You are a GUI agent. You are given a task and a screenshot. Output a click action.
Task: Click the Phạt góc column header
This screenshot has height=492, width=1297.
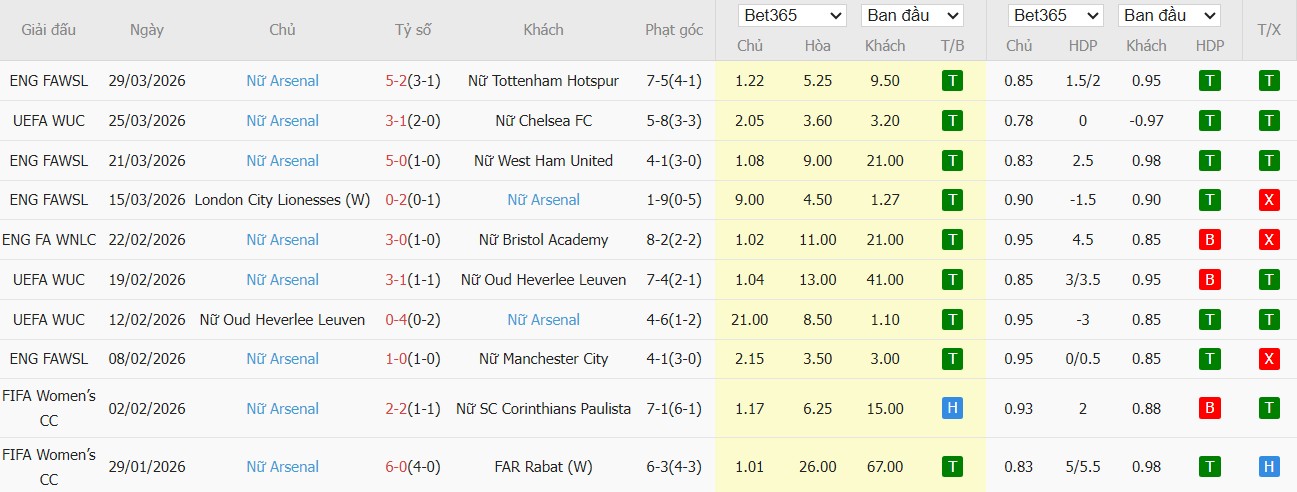[x=673, y=30]
